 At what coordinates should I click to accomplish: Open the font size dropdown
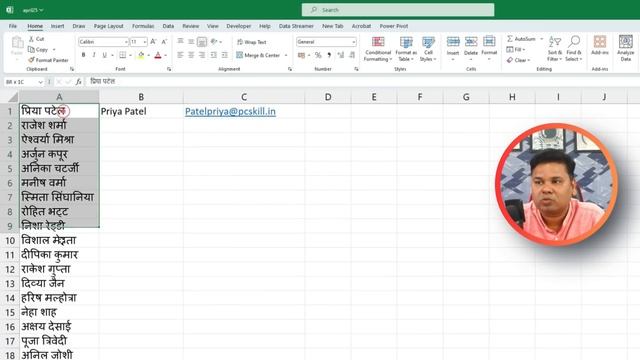(x=144, y=42)
